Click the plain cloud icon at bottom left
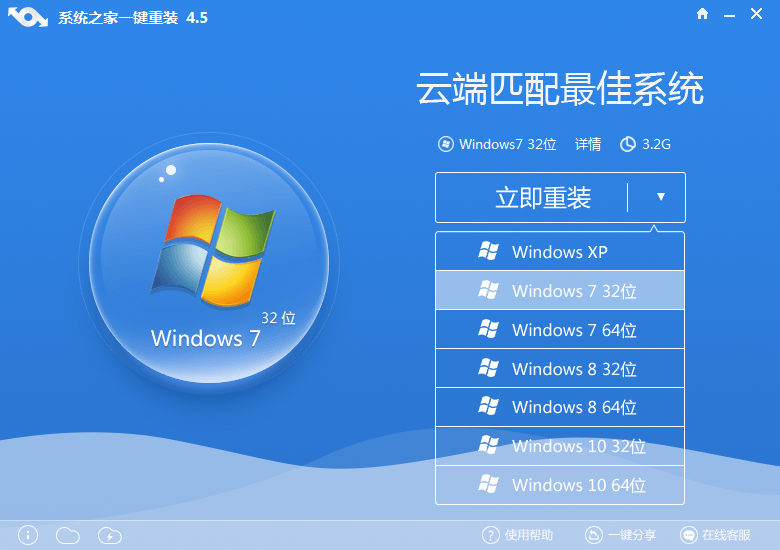 (68, 535)
